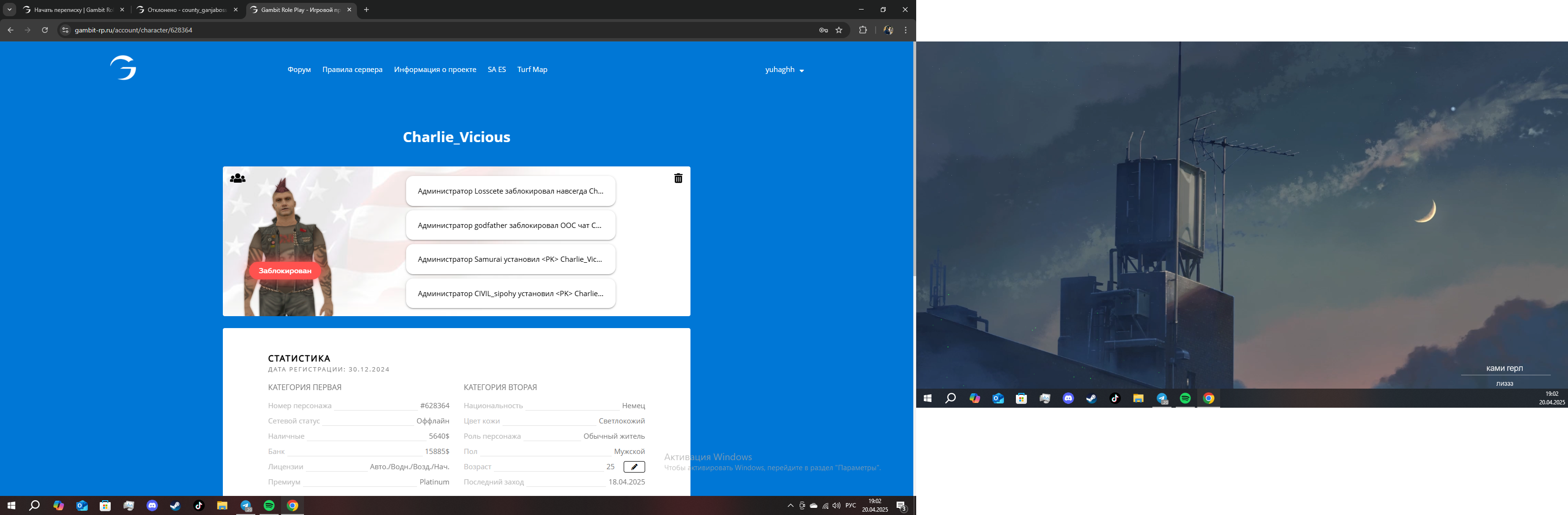Expand the yuhaghh account dropdown
Image resolution: width=1568 pixels, height=515 pixels.
click(x=784, y=70)
